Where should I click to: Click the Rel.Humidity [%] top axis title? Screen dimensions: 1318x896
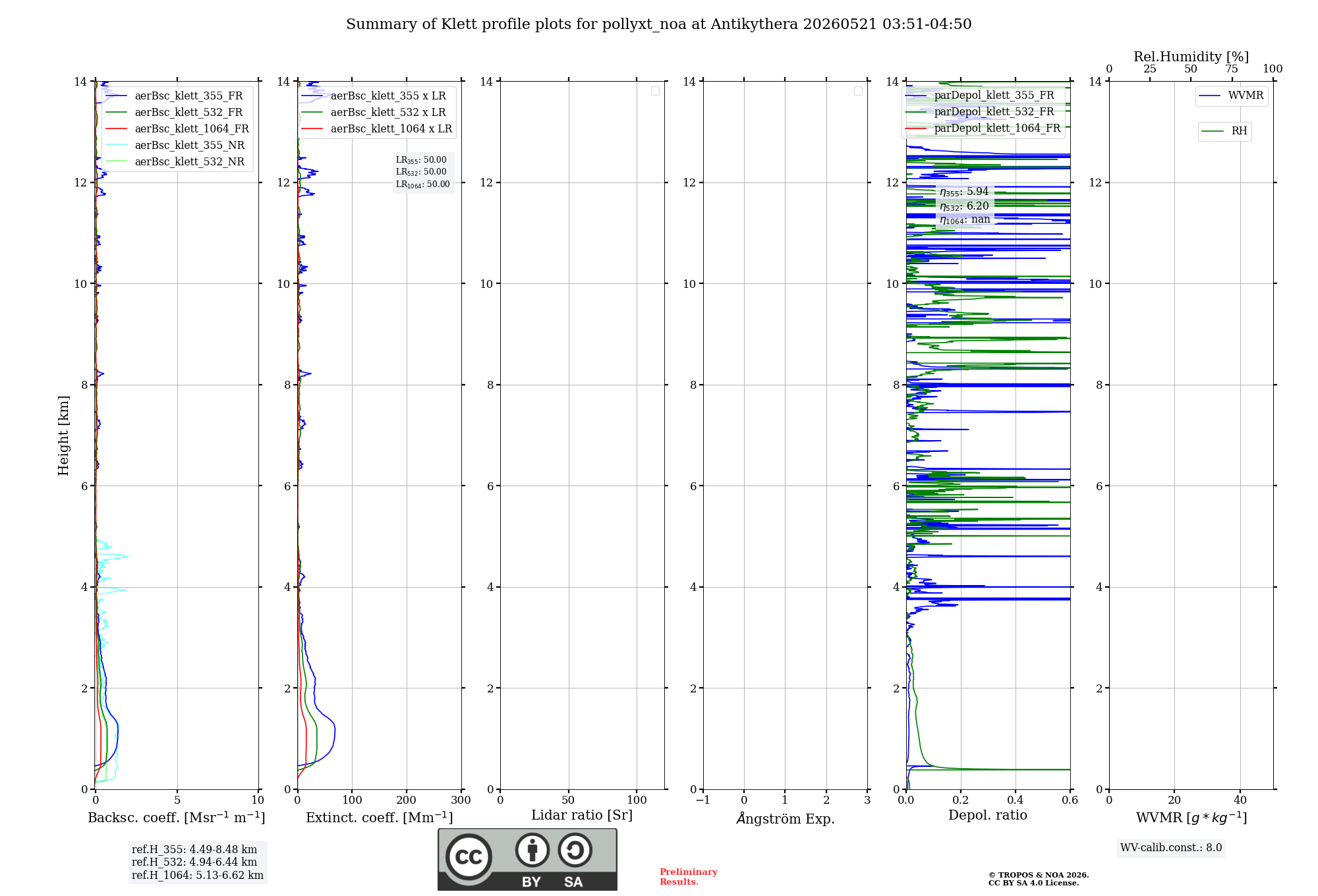point(1191,57)
